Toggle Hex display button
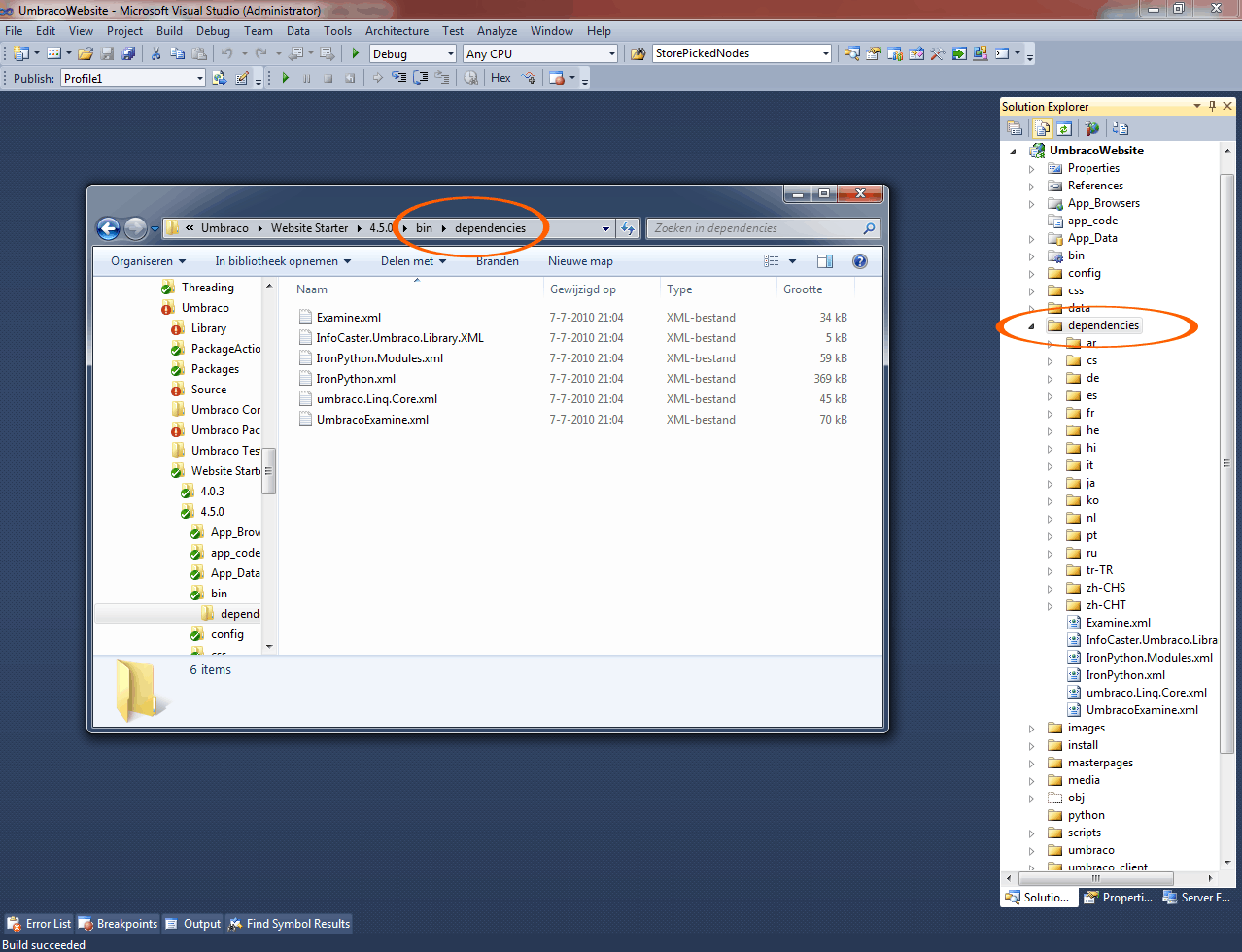This screenshot has height=952, width=1242. (500, 78)
